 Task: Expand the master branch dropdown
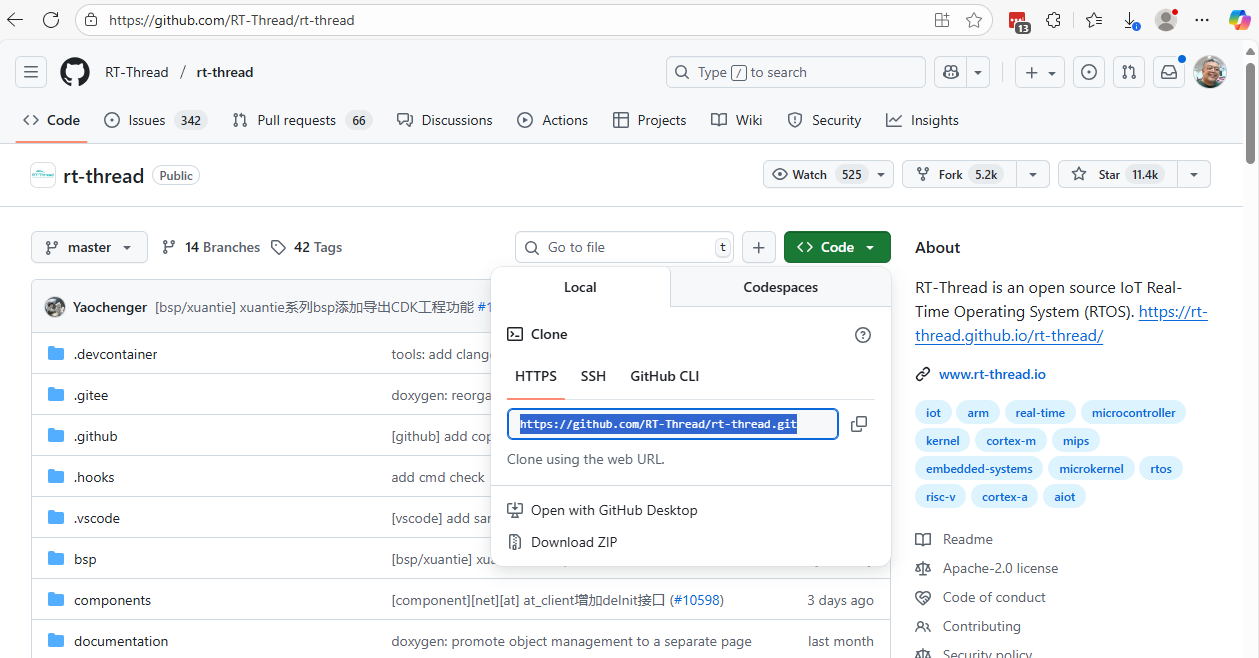[89, 247]
